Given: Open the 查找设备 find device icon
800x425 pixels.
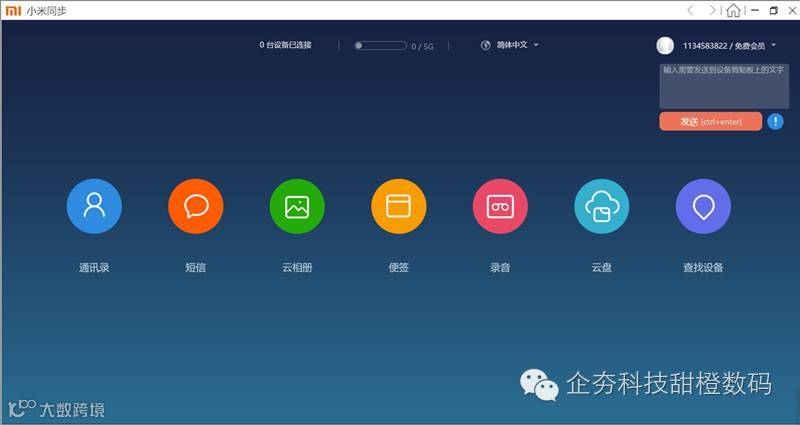Looking at the screenshot, I should tap(703, 206).
